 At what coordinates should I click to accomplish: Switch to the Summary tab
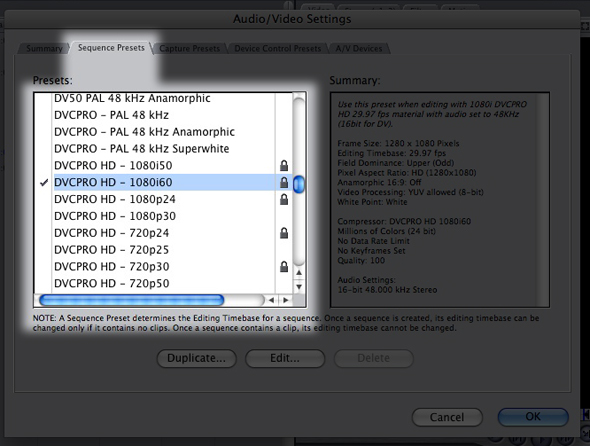[x=44, y=49]
